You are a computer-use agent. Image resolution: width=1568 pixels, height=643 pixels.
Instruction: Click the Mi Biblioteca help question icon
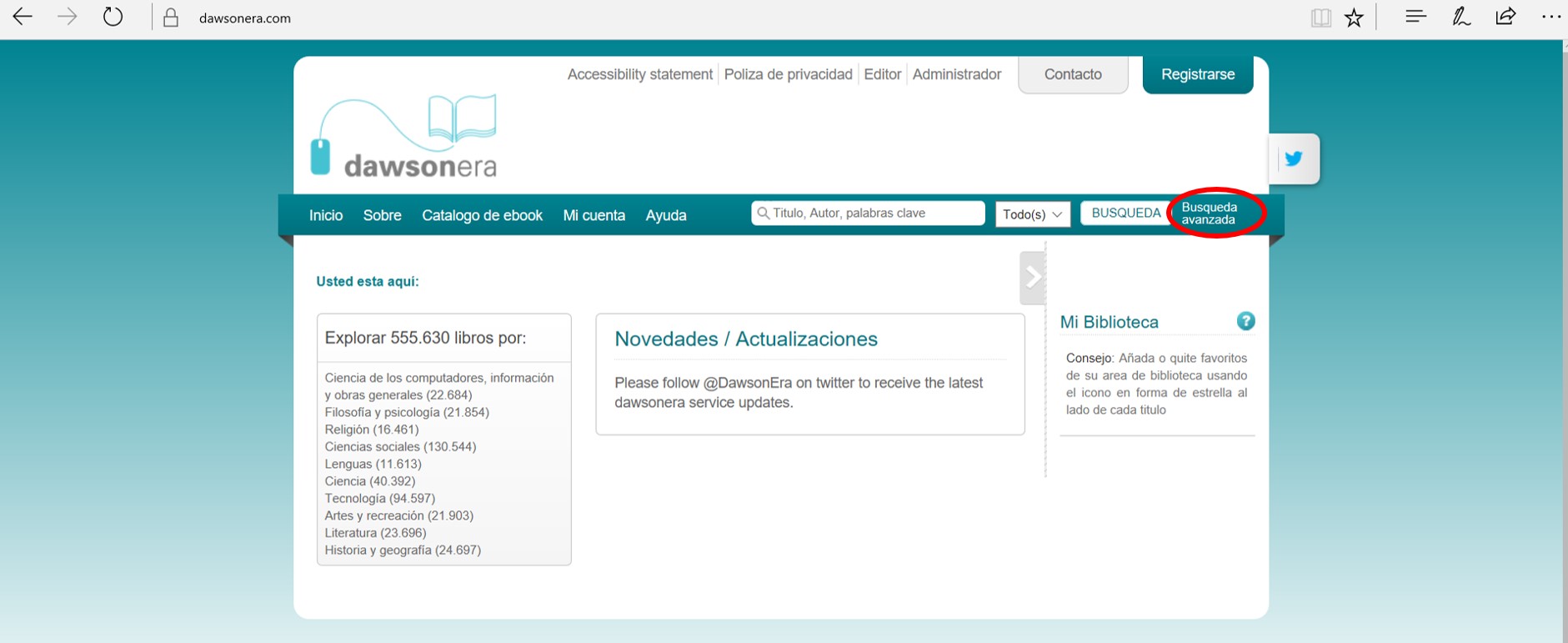1245,321
